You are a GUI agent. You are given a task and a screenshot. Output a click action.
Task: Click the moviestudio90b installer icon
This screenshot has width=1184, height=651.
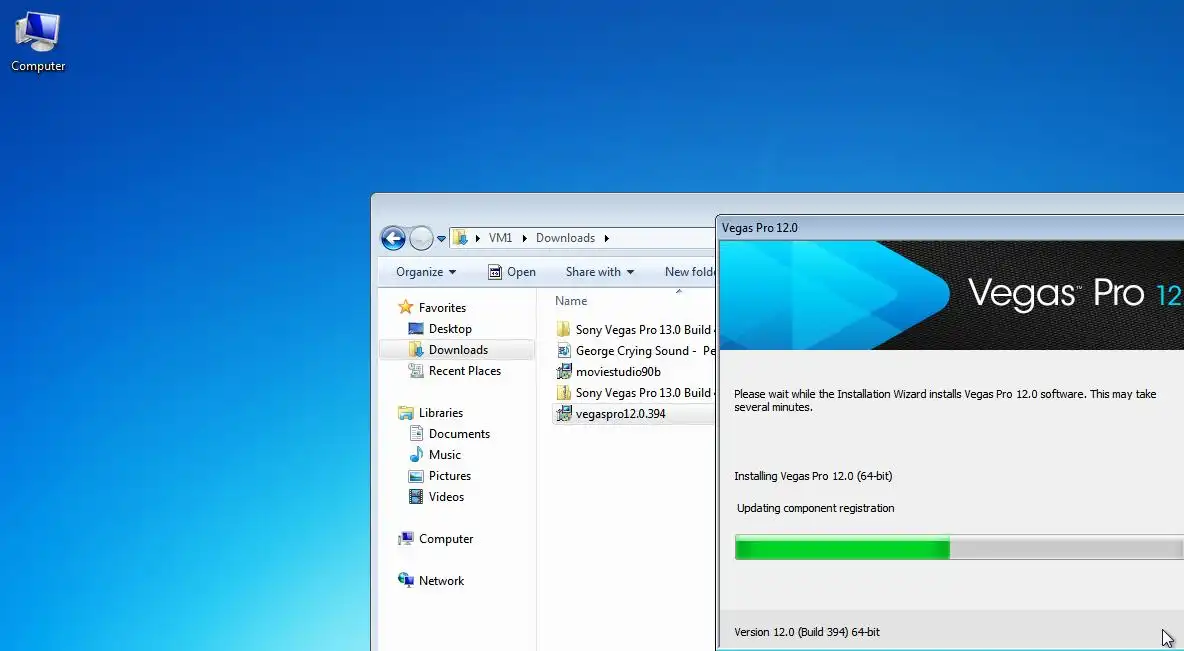pos(563,372)
